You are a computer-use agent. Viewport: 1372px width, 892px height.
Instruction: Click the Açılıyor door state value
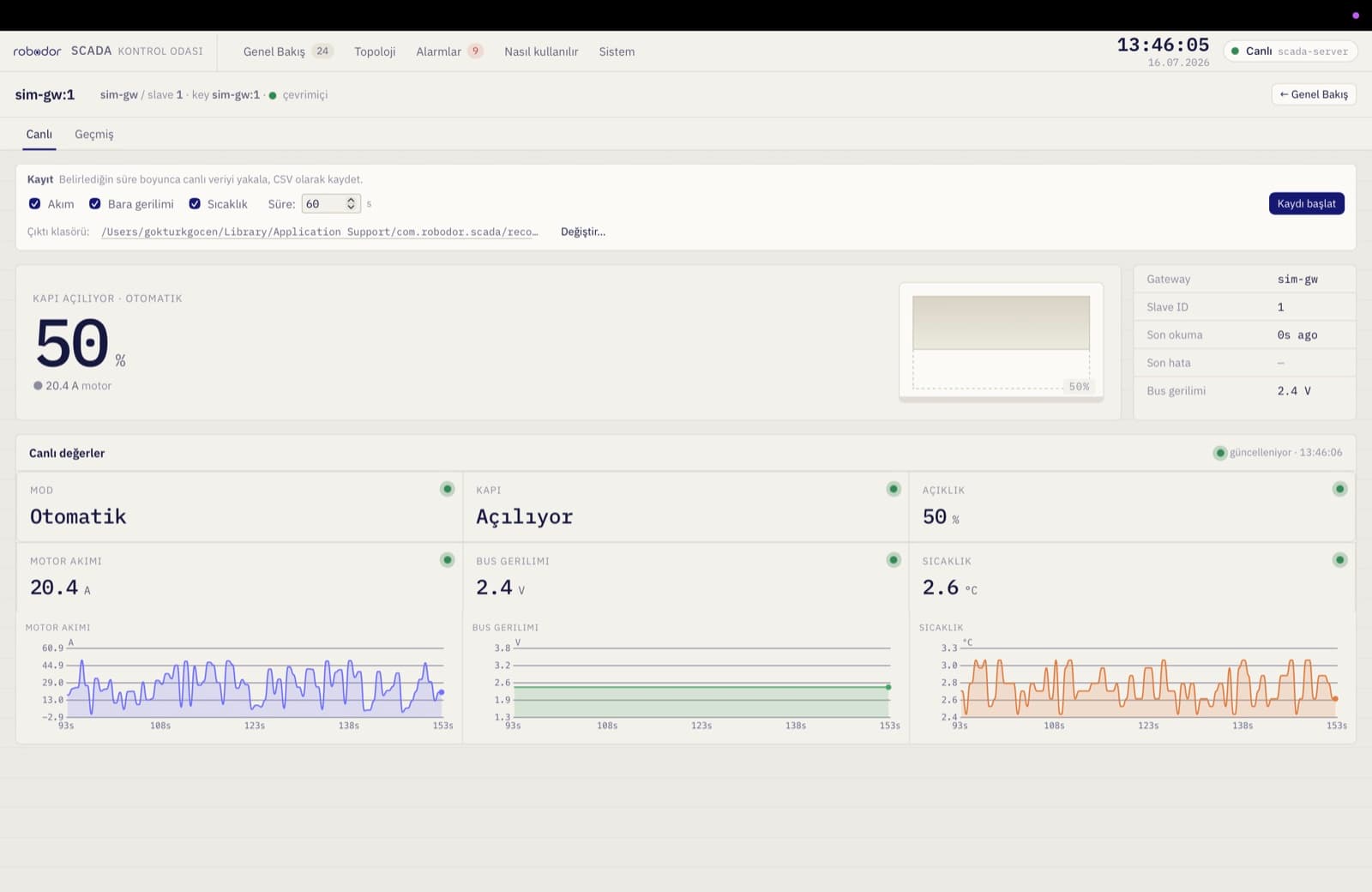524,516
